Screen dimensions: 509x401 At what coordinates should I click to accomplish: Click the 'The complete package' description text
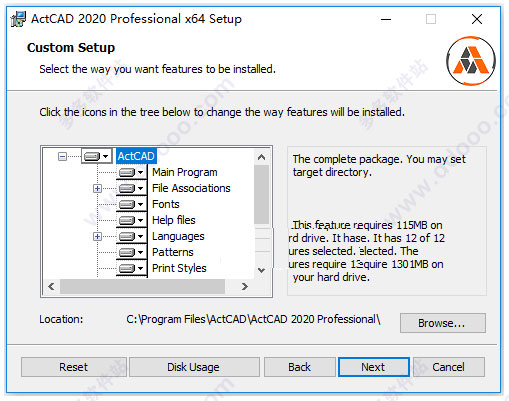point(379,166)
